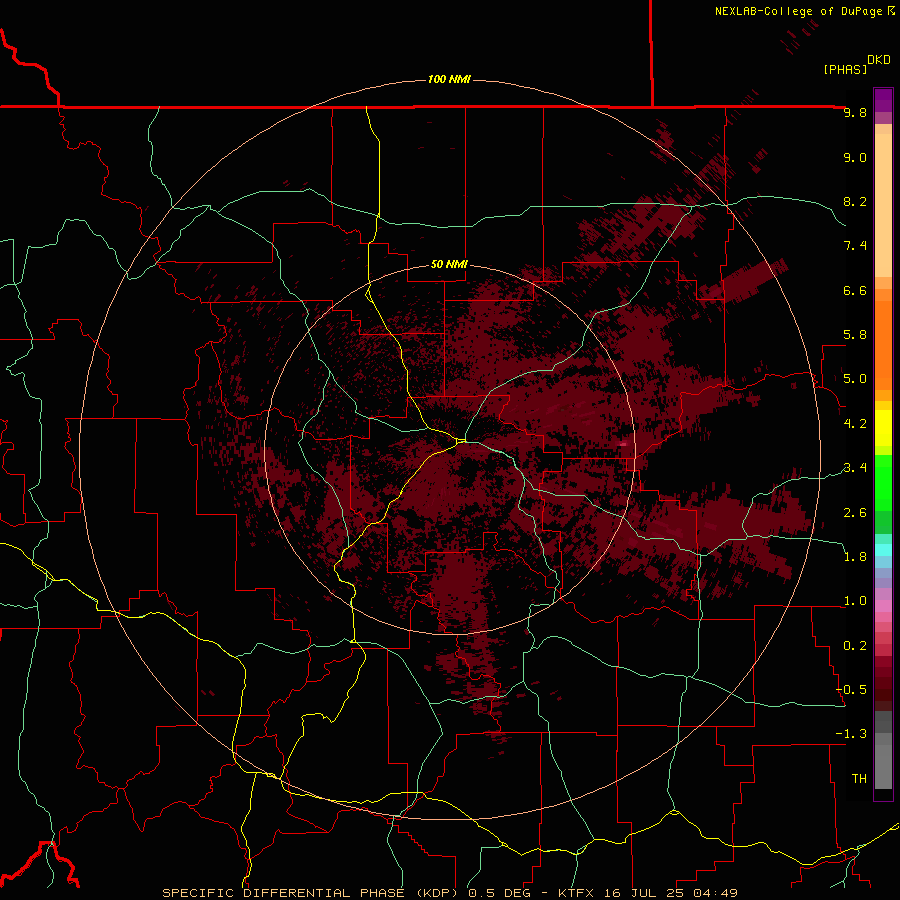The image size is (900, 900).
Task: Click the [PHAS] legend heading
Action: (845, 69)
